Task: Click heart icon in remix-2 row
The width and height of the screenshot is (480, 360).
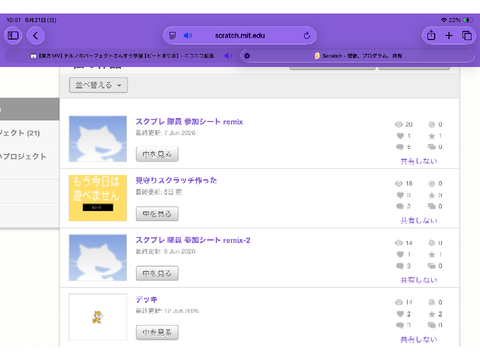Action: click(x=400, y=254)
